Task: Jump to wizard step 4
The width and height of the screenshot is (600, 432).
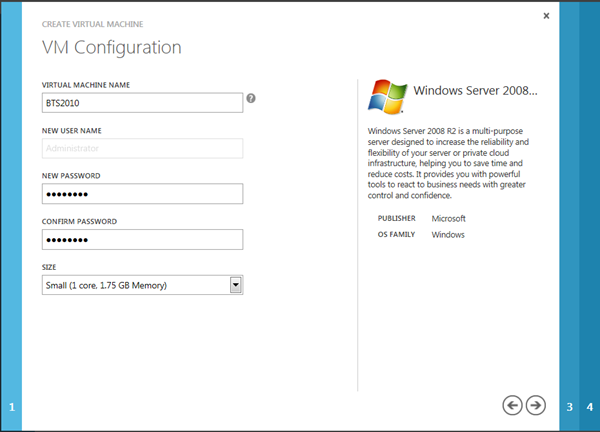Action: 590,407
